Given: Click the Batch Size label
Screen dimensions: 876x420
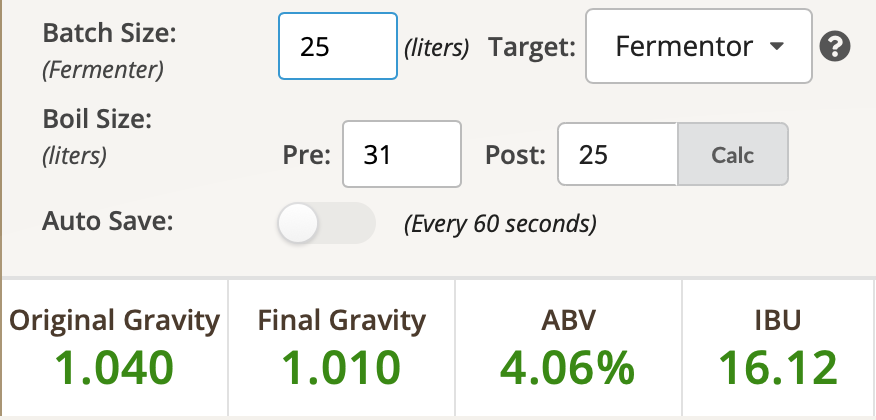Looking at the screenshot, I should click(x=110, y=34).
